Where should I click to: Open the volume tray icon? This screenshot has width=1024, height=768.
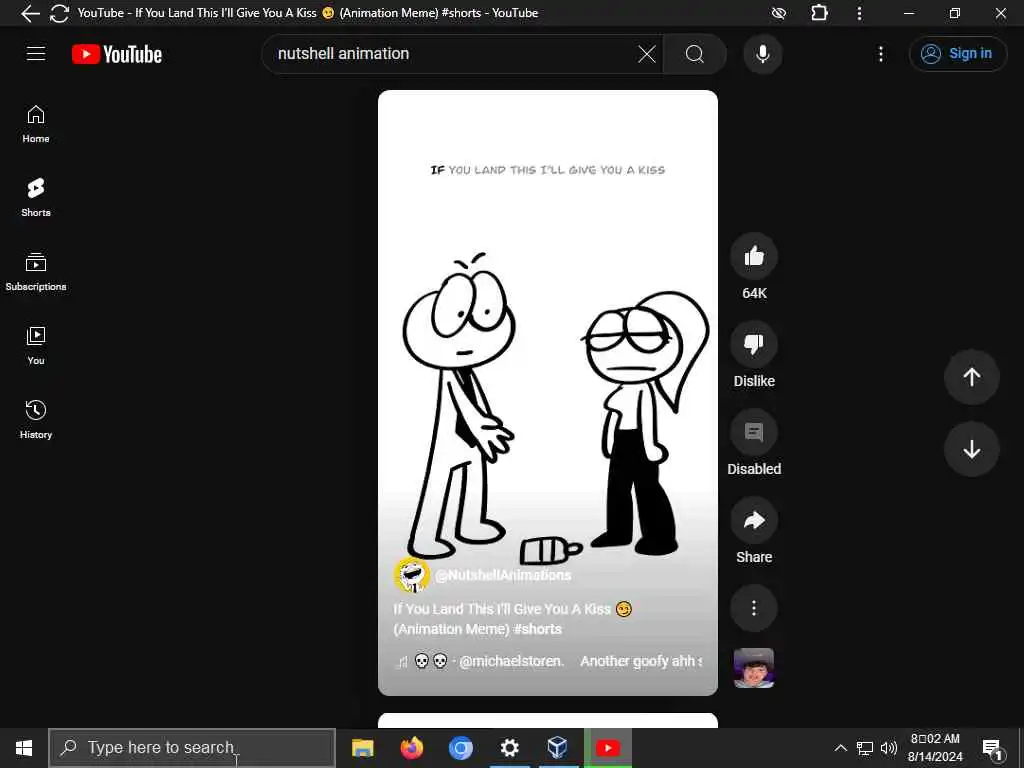pyautogui.click(x=889, y=748)
